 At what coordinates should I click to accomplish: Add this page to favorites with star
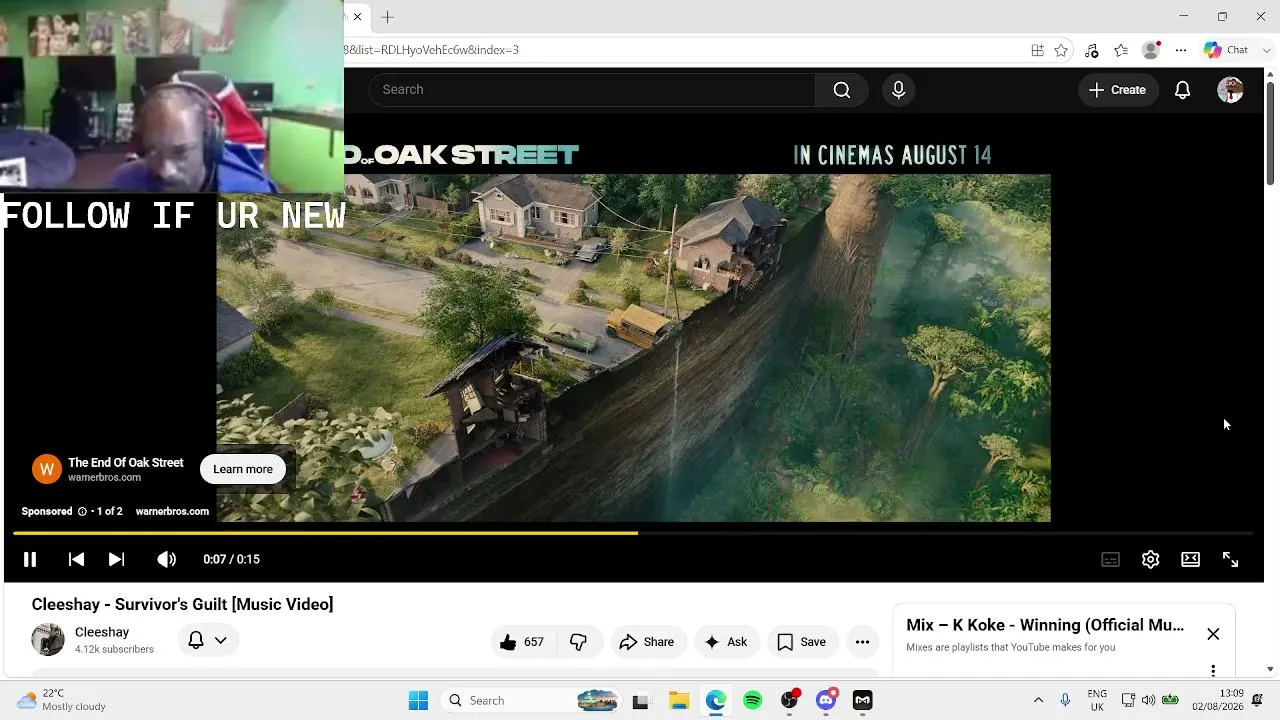tap(1061, 50)
